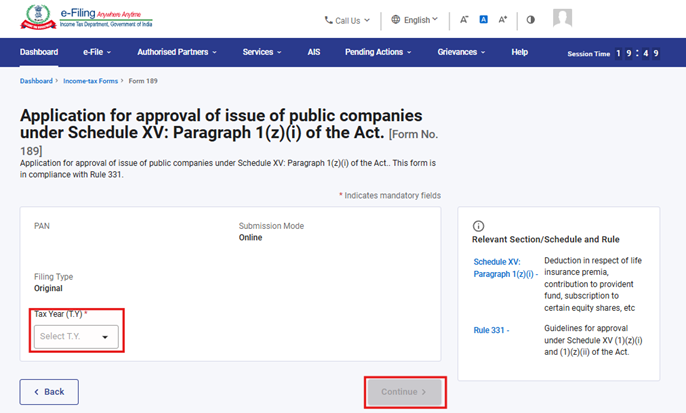
Task: Select the default font size A icon
Action: tap(483, 20)
